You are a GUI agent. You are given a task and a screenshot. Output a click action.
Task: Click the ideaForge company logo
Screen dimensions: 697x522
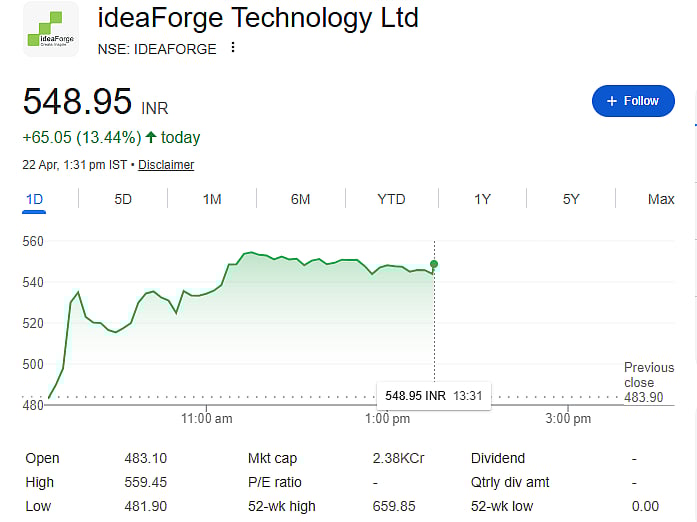pos(50,31)
